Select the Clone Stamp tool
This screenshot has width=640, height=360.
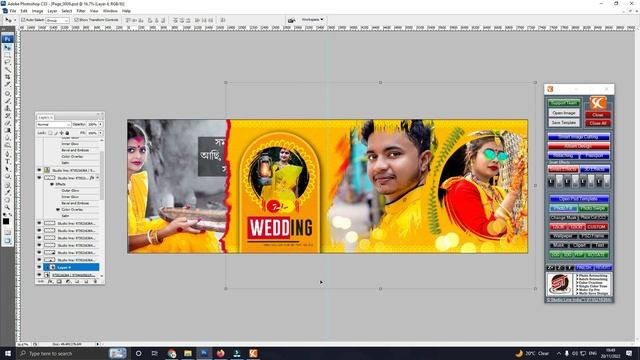pos(7,108)
